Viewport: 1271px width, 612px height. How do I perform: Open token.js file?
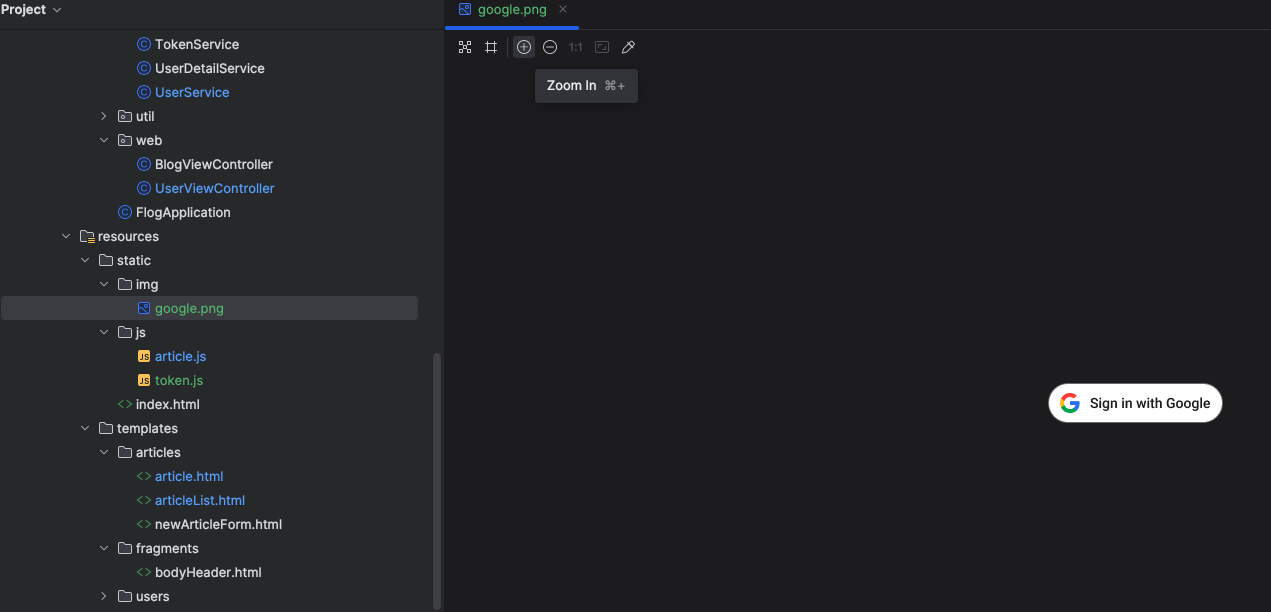tap(179, 380)
